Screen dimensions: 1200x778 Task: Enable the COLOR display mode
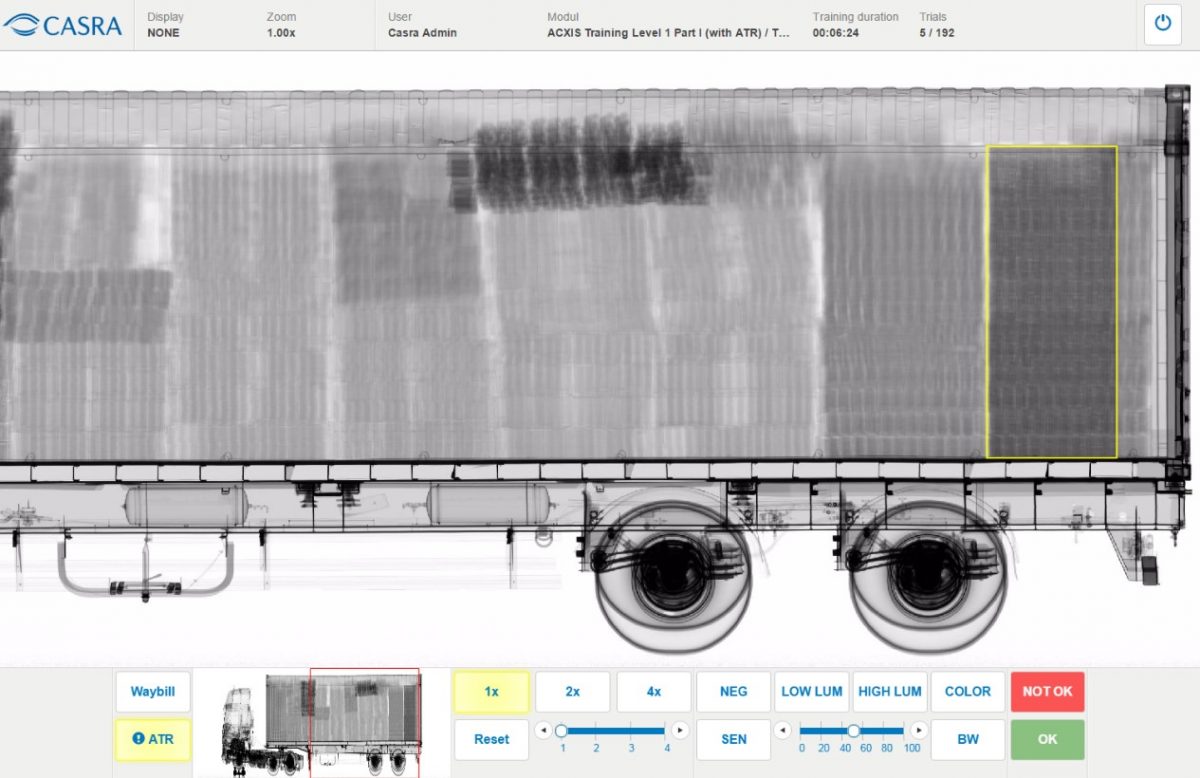pos(967,692)
